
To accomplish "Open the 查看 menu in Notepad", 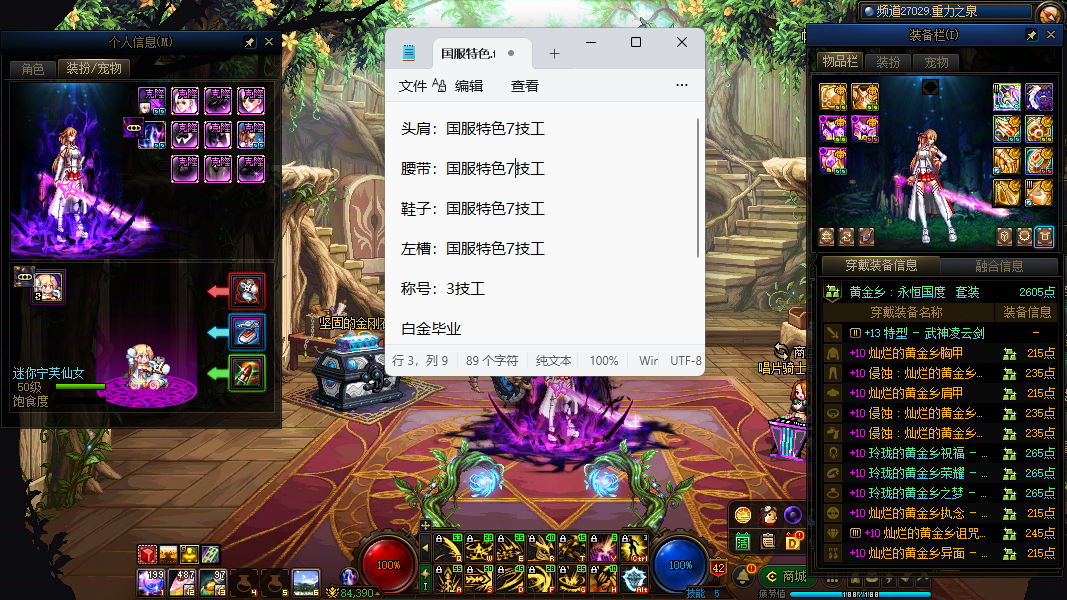I will (x=525, y=86).
